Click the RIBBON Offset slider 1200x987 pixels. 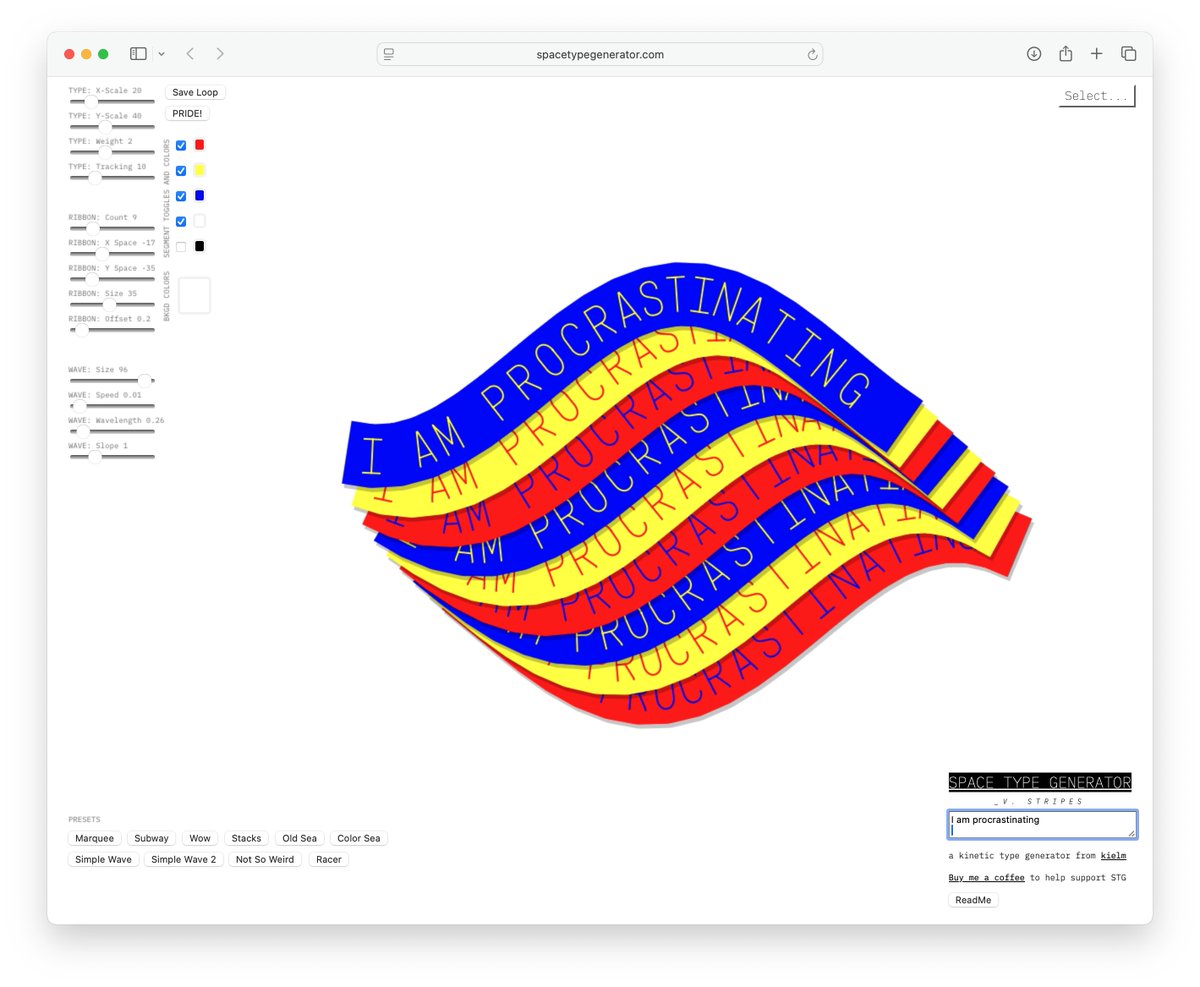click(112, 330)
